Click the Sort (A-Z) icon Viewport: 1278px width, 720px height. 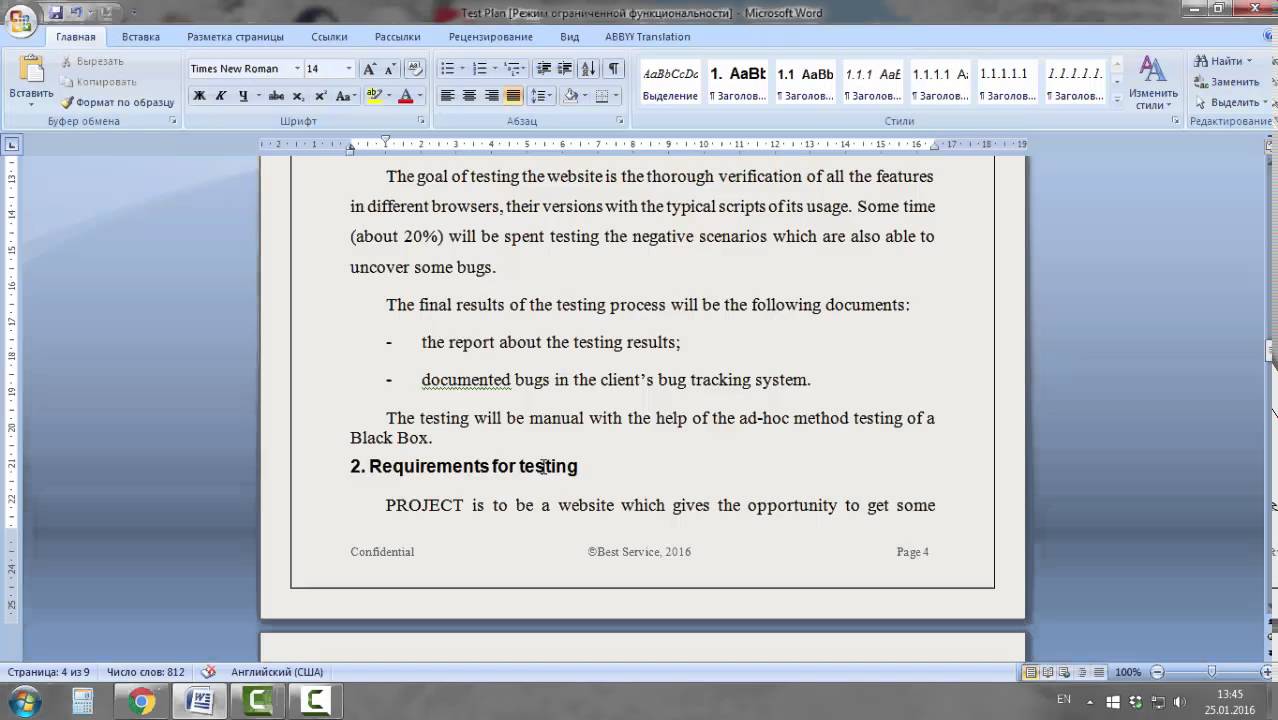[588, 69]
